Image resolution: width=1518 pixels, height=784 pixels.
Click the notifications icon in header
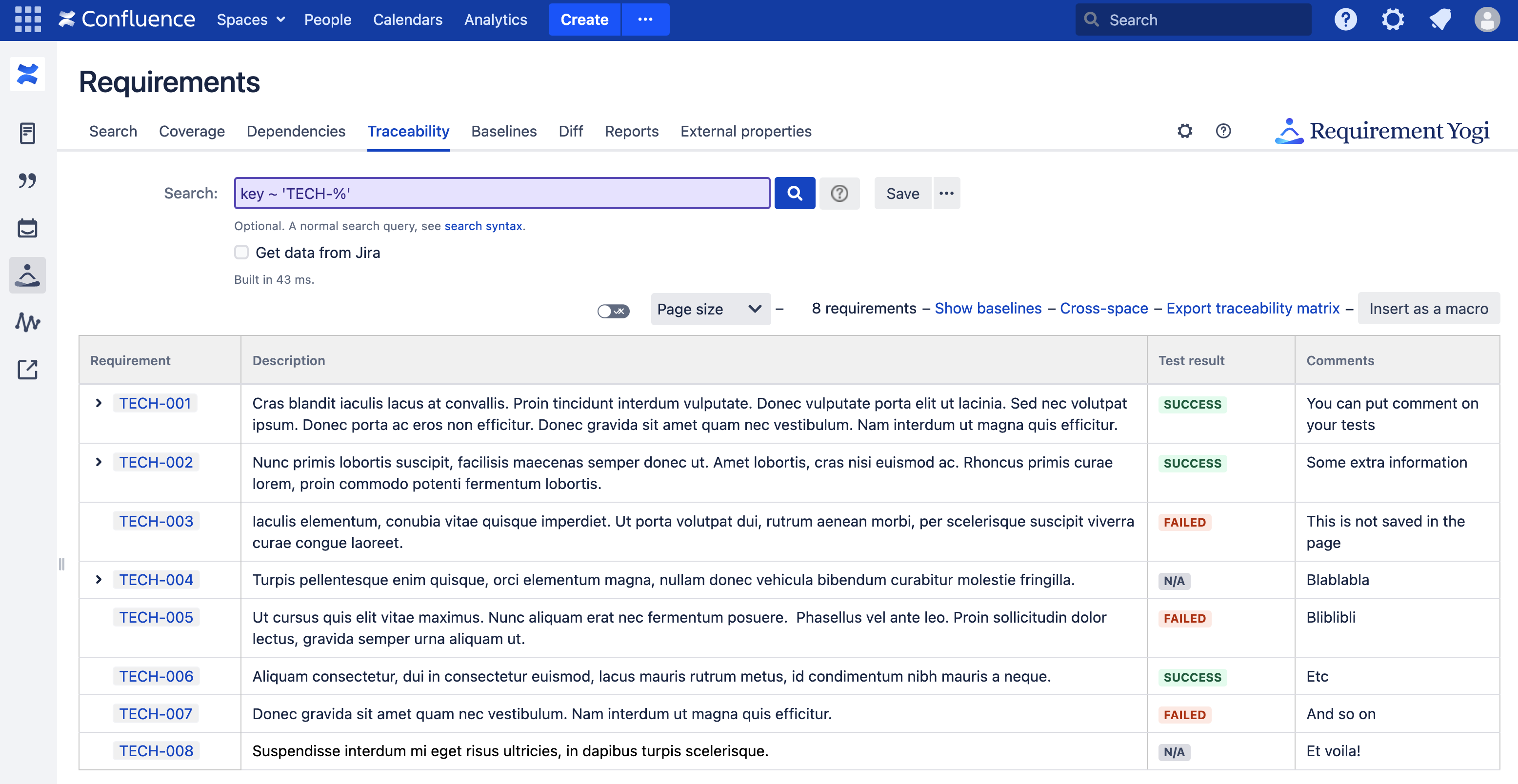(x=1439, y=20)
